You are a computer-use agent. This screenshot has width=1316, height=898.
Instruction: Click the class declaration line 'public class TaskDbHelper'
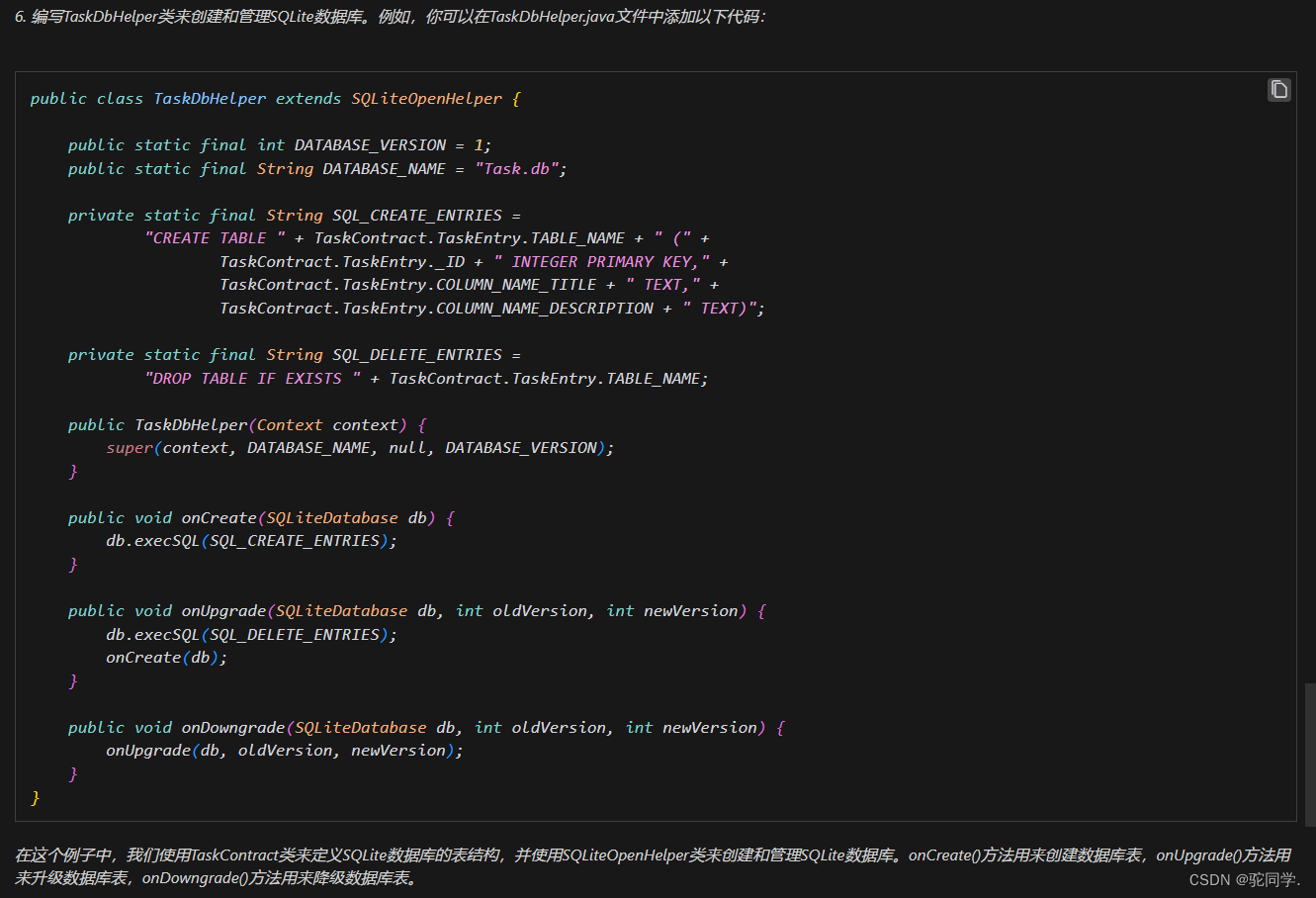tap(276, 99)
